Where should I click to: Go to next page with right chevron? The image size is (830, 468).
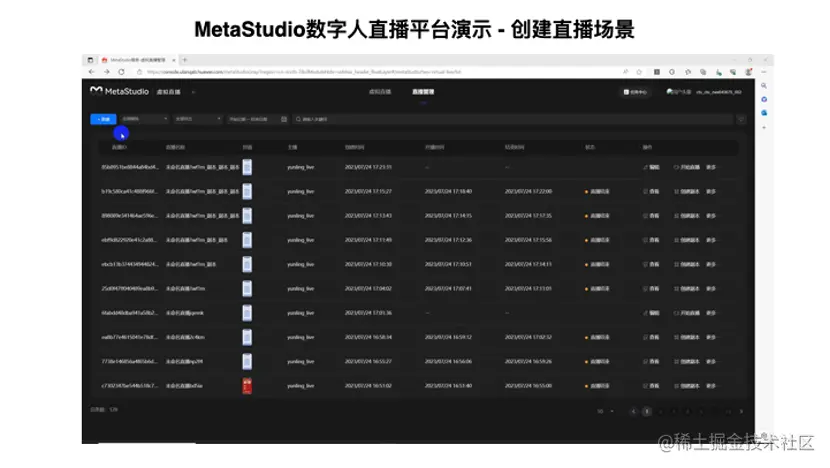[741, 411]
